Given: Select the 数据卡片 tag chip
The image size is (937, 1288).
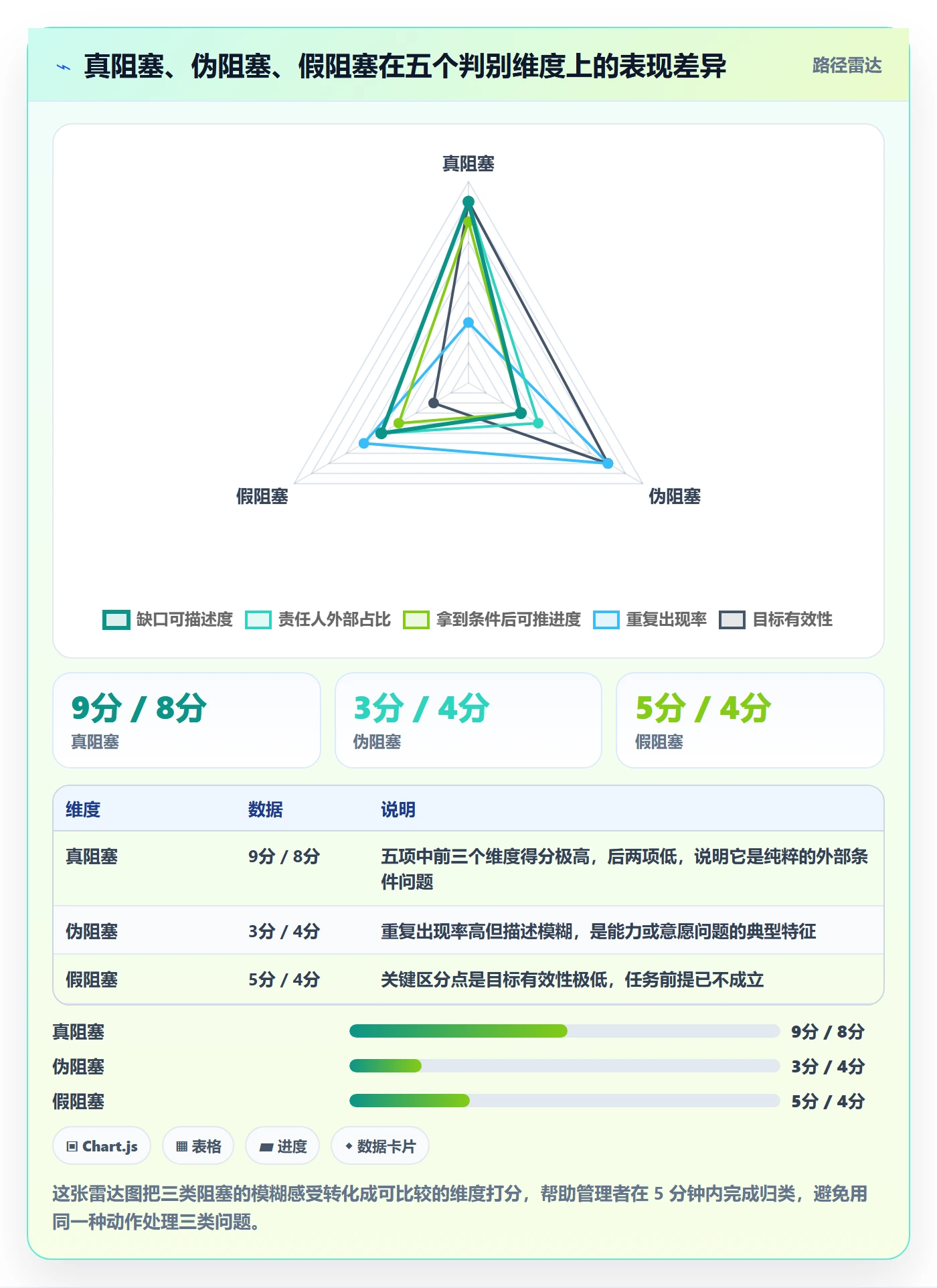Looking at the screenshot, I should coord(380,1146).
